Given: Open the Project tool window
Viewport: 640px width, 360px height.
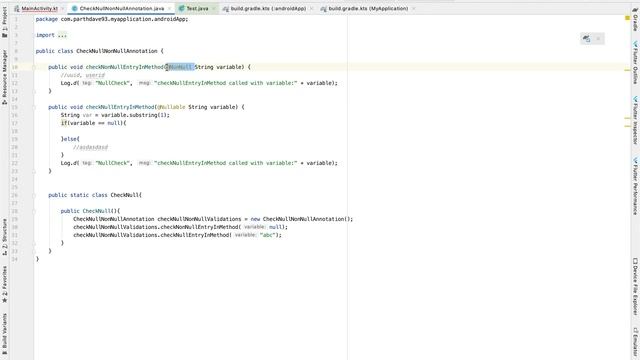Looking at the screenshot, I should 4,23.
